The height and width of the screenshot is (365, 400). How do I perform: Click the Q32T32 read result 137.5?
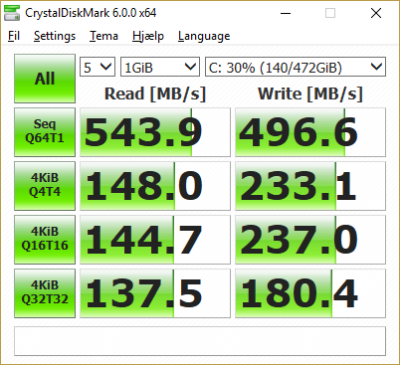pos(155,293)
